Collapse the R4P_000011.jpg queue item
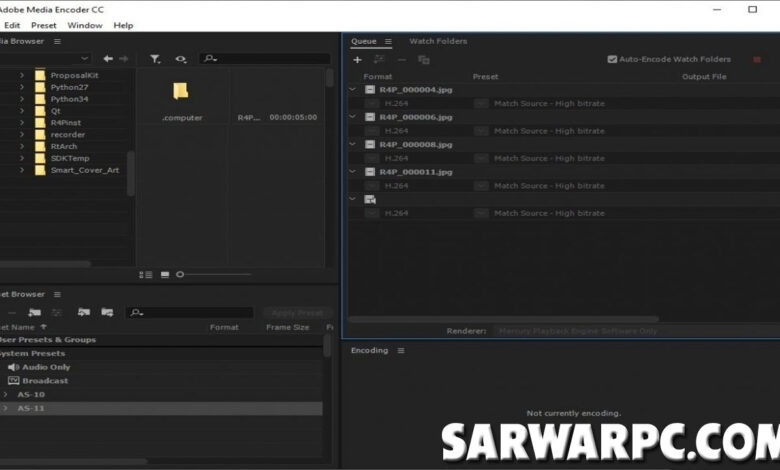 (x=353, y=172)
